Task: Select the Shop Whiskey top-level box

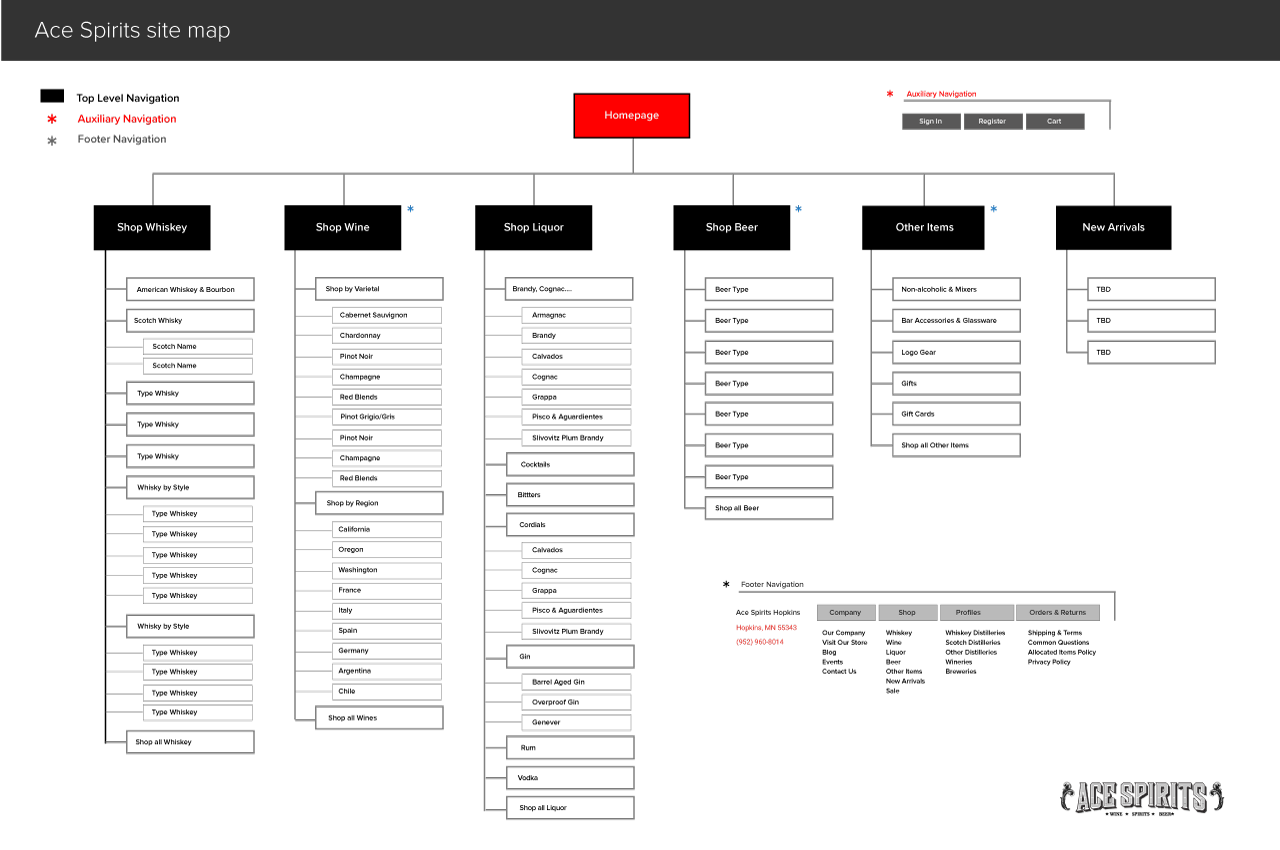Action: (x=152, y=227)
